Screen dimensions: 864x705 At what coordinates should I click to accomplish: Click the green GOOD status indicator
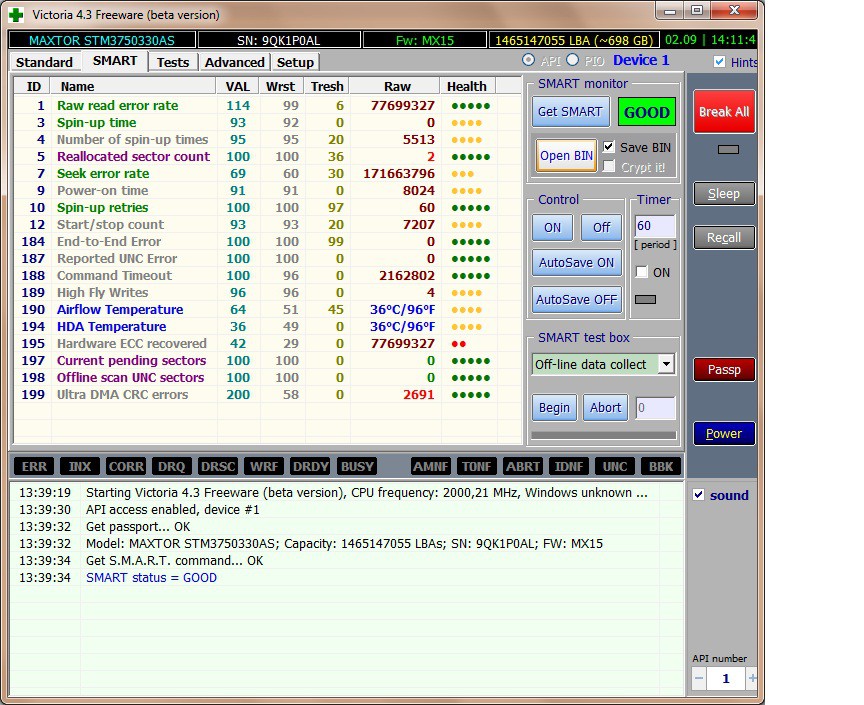pos(646,112)
